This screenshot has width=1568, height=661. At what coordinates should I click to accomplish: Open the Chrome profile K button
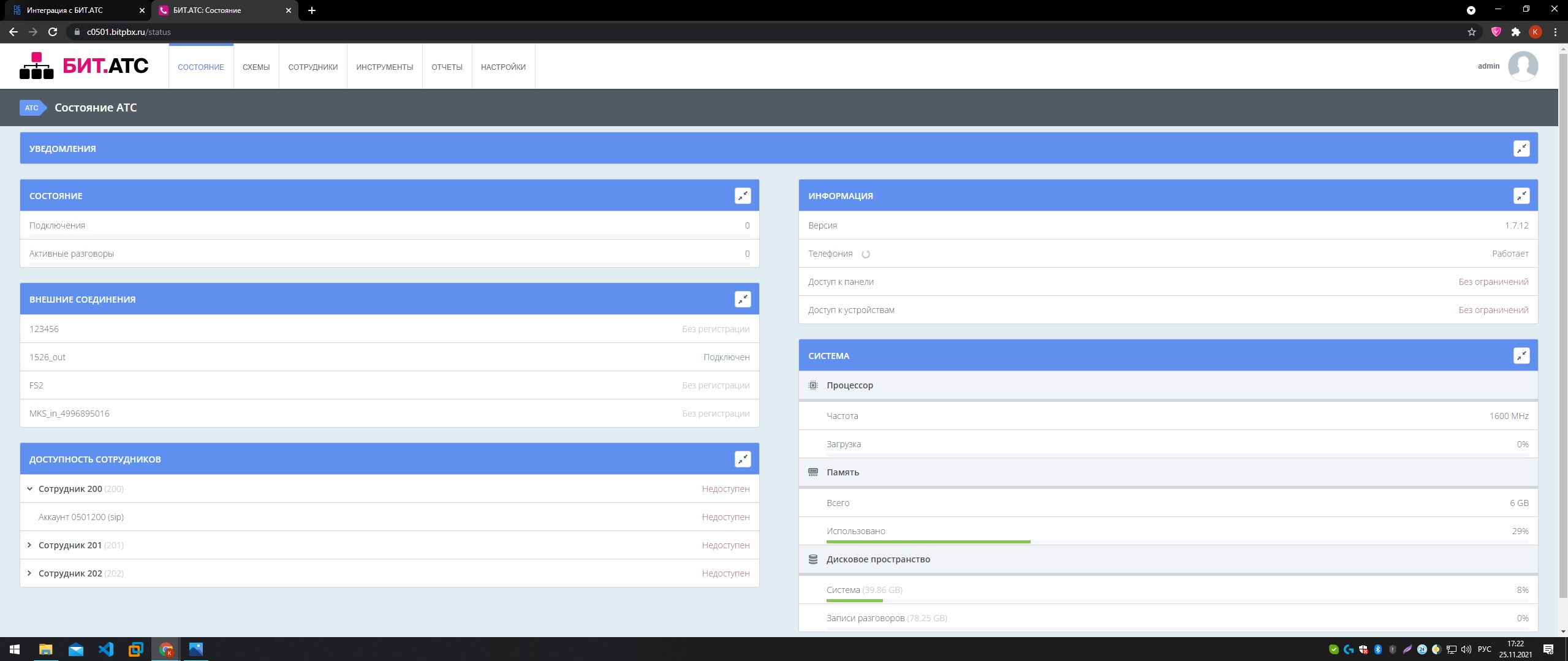pos(1536,32)
